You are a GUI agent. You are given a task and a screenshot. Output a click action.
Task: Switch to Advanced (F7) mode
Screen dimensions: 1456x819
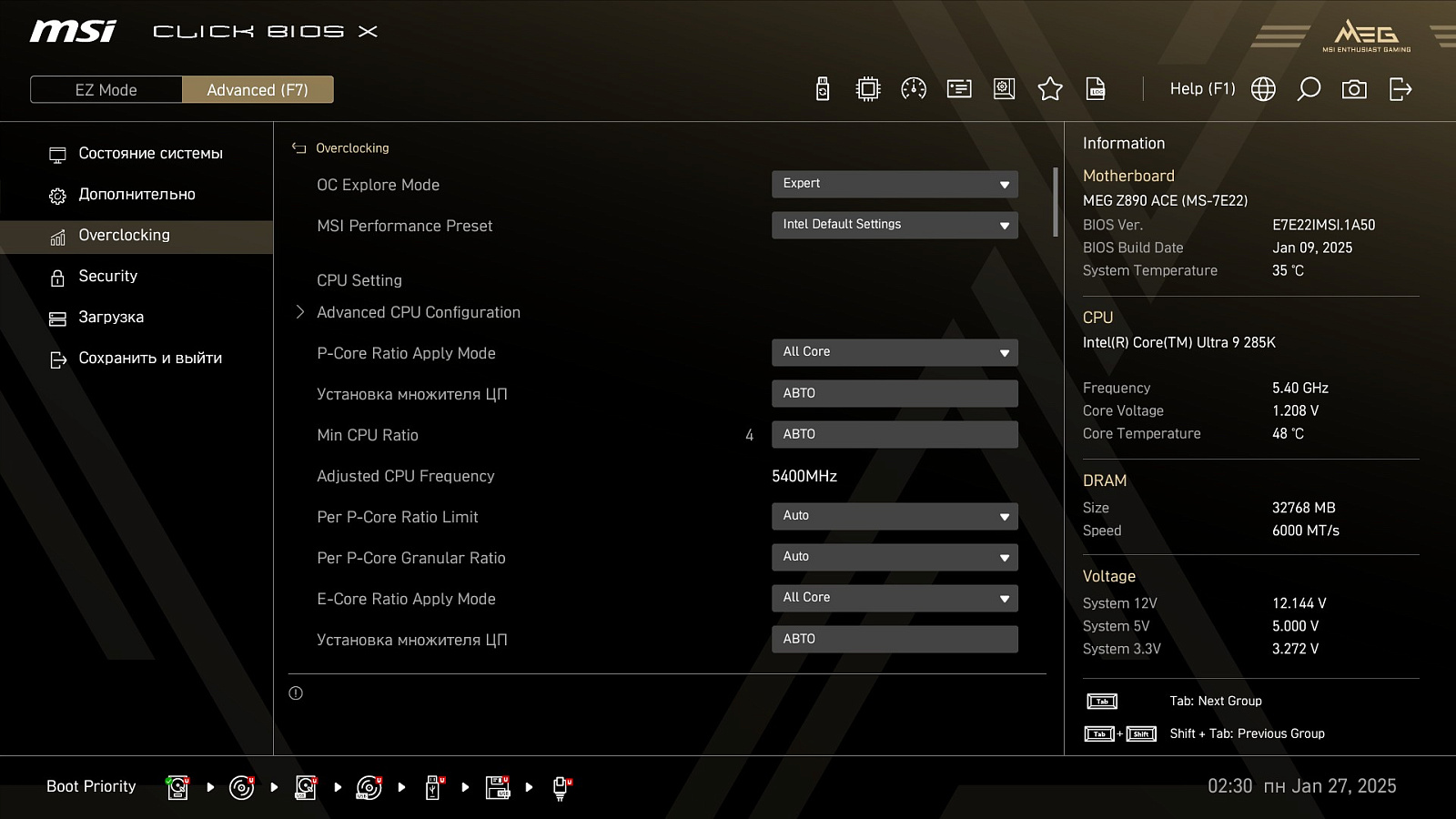click(258, 89)
